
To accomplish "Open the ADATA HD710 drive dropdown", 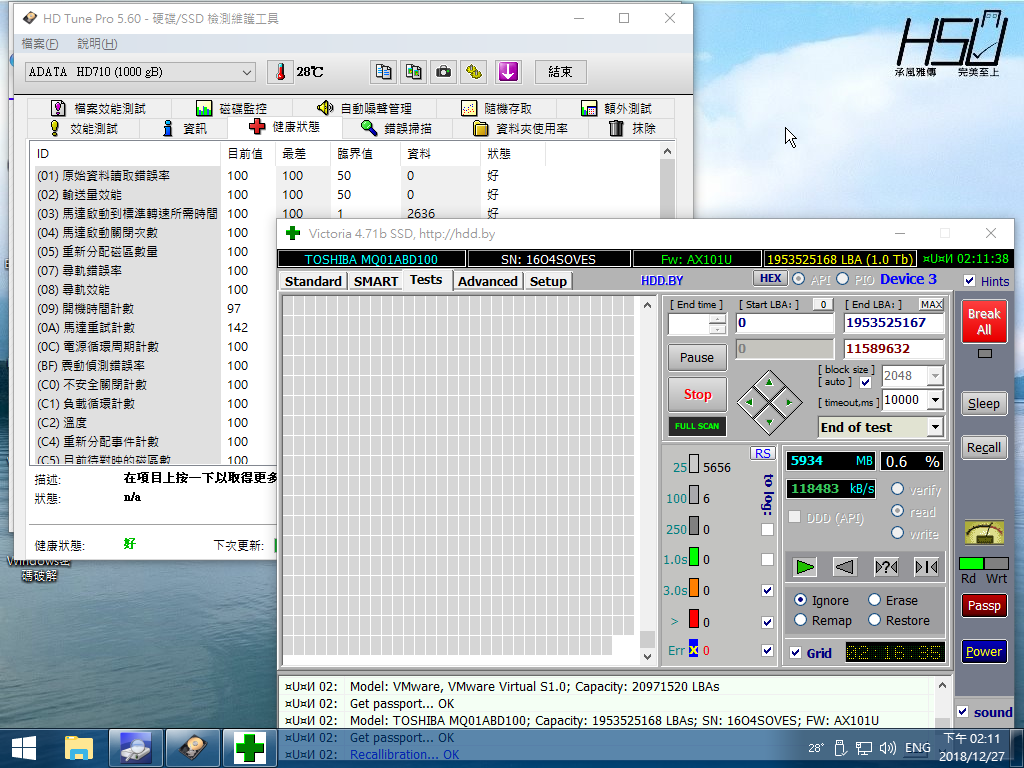I will coord(247,72).
